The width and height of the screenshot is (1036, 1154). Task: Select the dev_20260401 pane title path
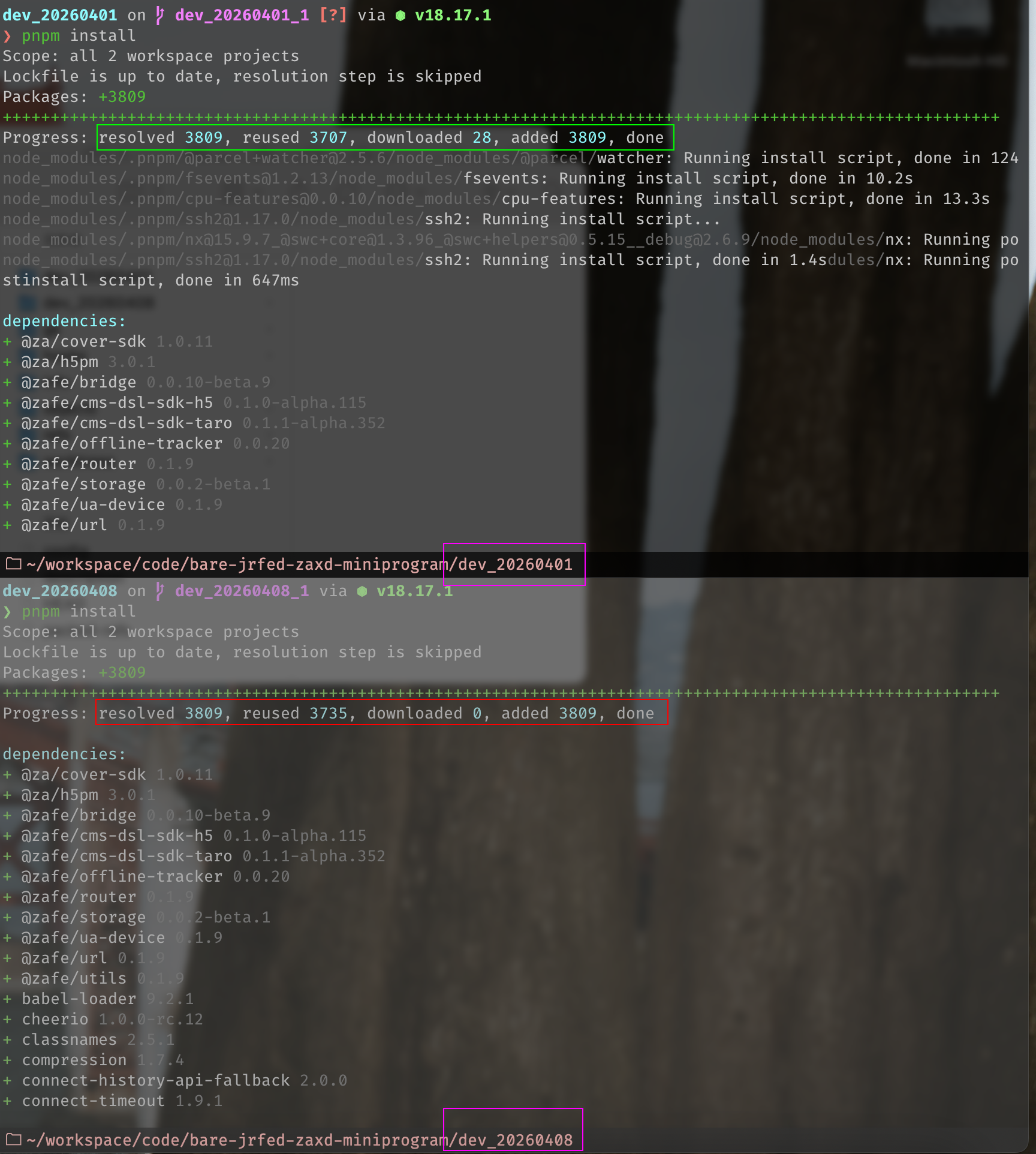(300, 564)
